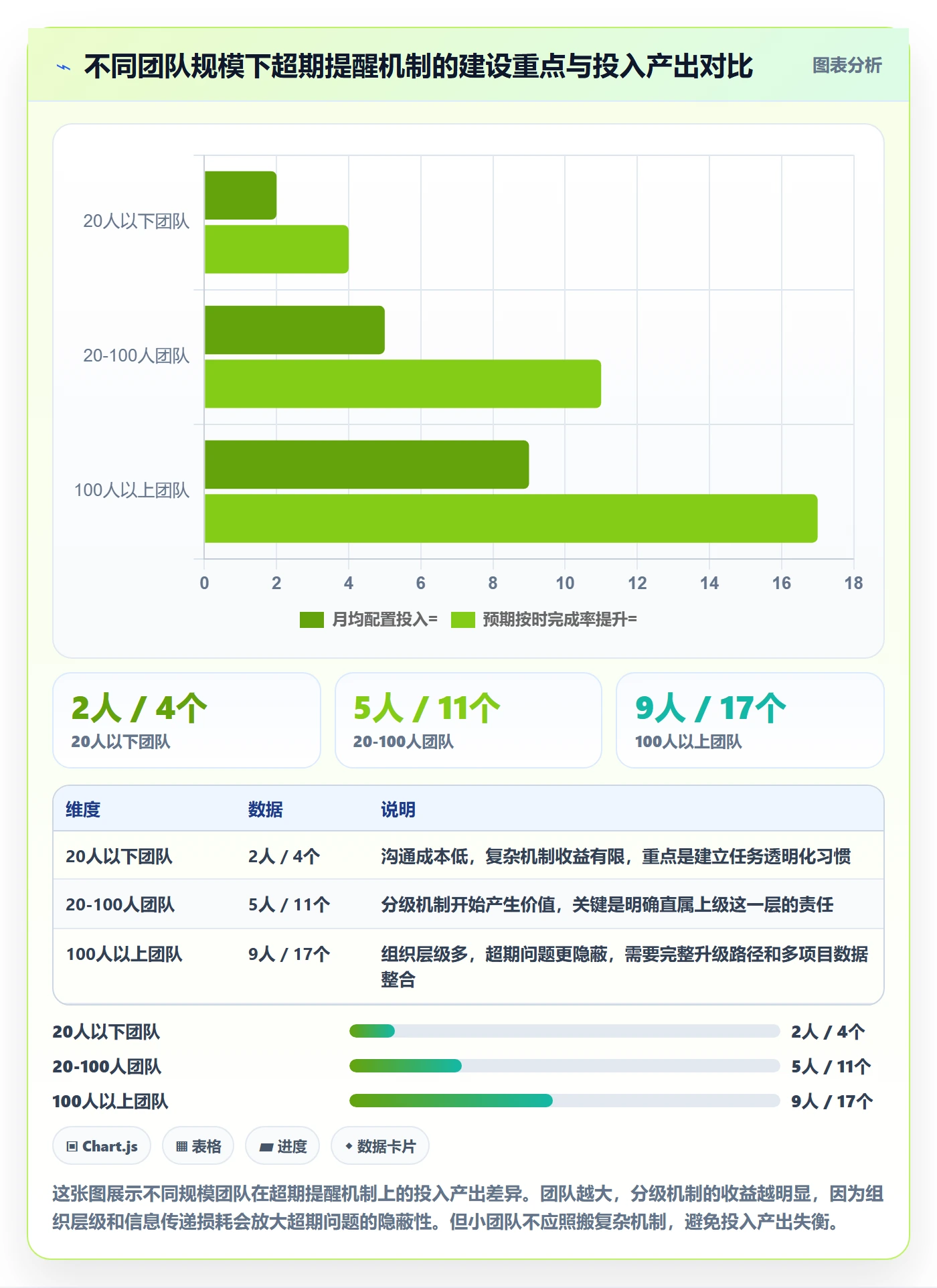This screenshot has height=1288, width=937.
Task: Click the 20-100人团队 chart axis label
Action: click(x=137, y=356)
